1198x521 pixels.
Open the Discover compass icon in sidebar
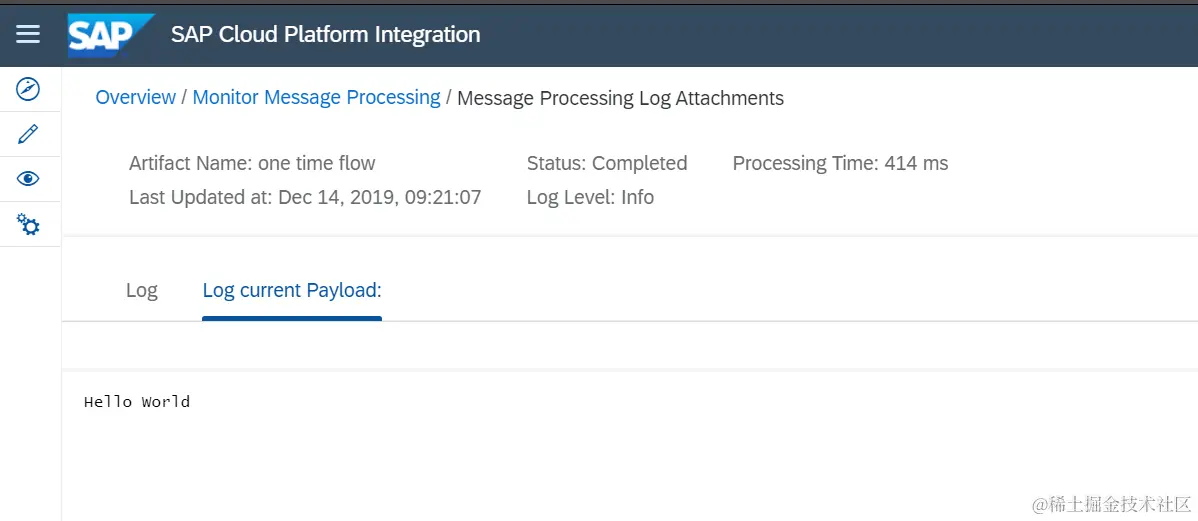click(x=28, y=89)
